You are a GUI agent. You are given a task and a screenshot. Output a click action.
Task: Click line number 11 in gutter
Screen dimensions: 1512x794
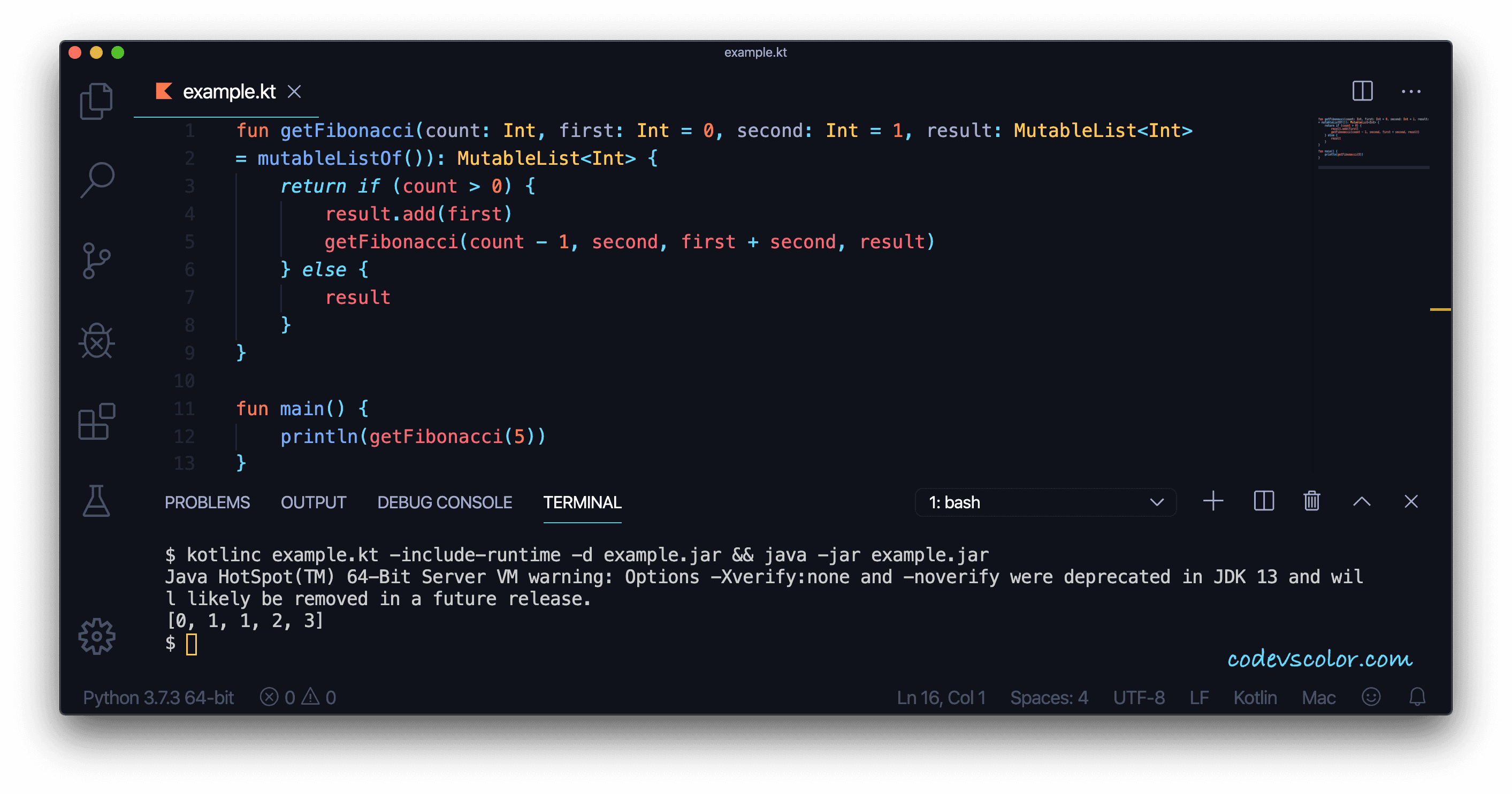[x=184, y=408]
